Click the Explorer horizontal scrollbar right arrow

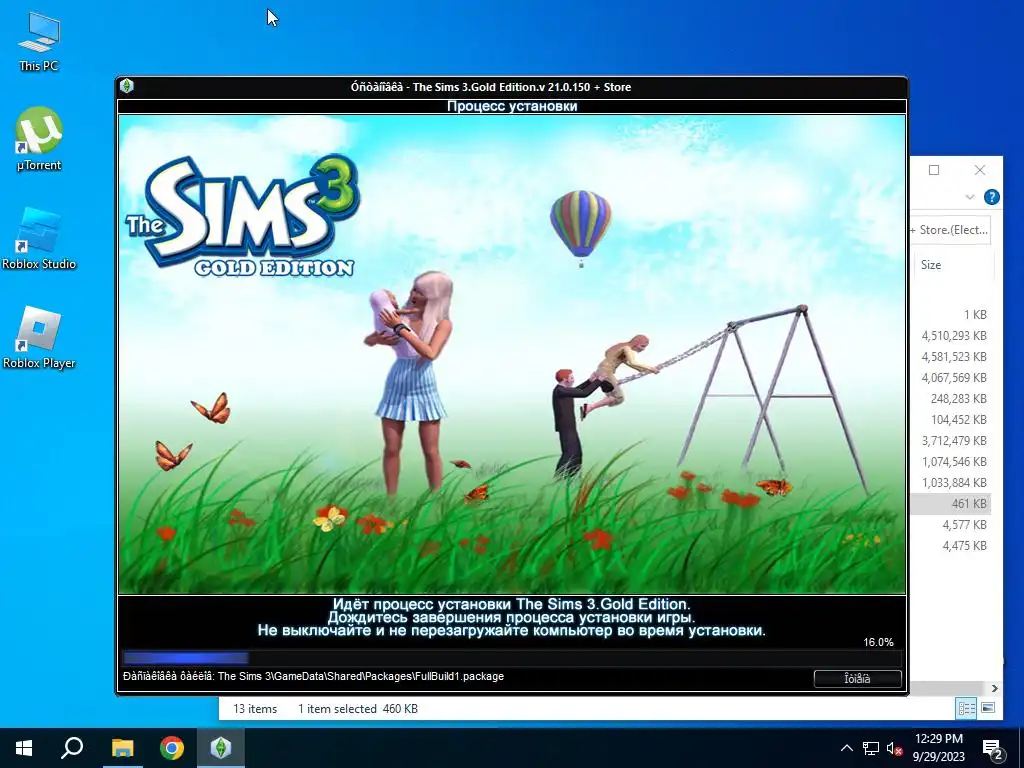click(x=995, y=688)
